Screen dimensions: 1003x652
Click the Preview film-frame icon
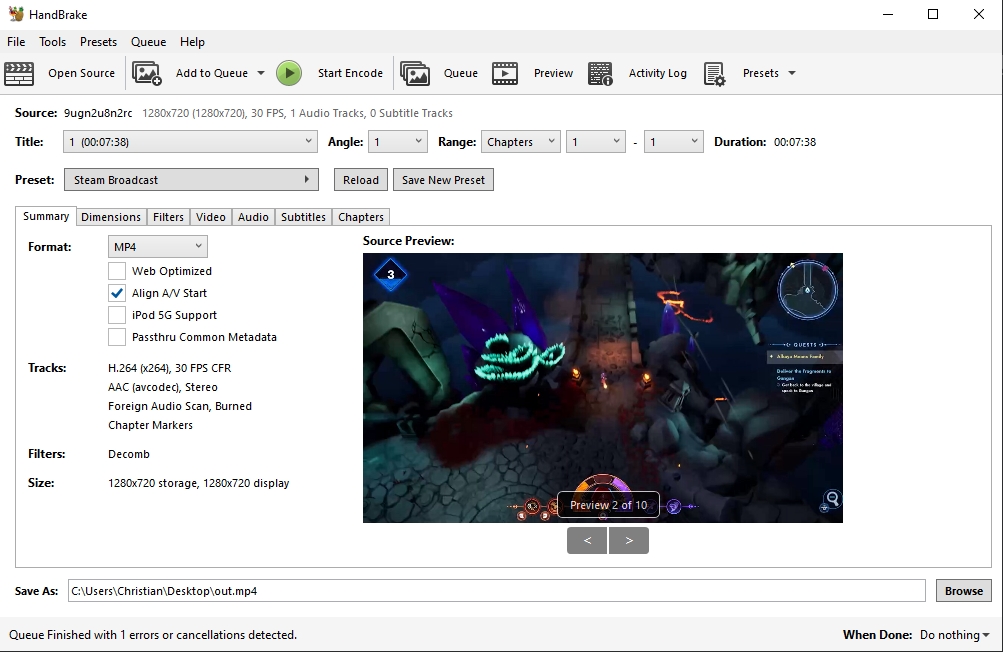tap(505, 74)
